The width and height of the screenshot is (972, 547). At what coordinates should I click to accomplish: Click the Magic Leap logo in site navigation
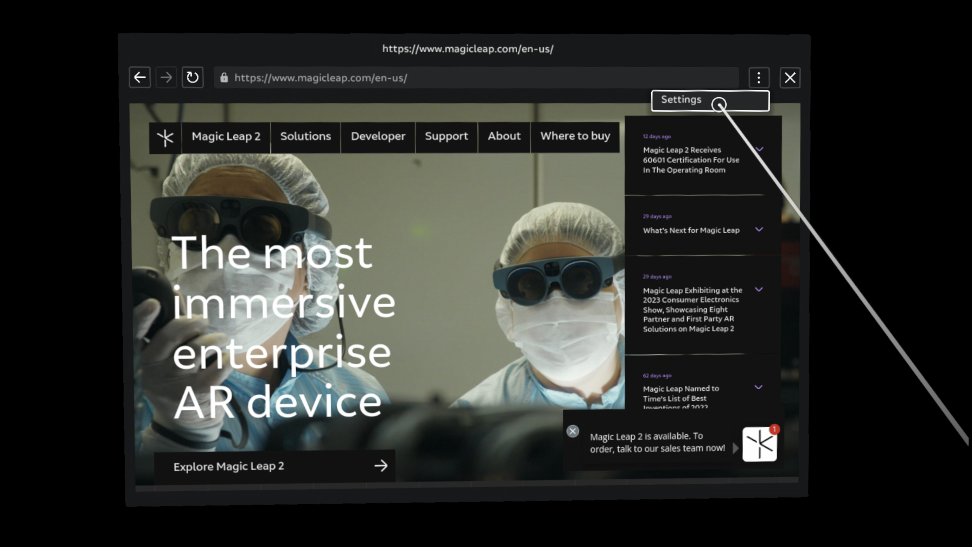point(166,137)
